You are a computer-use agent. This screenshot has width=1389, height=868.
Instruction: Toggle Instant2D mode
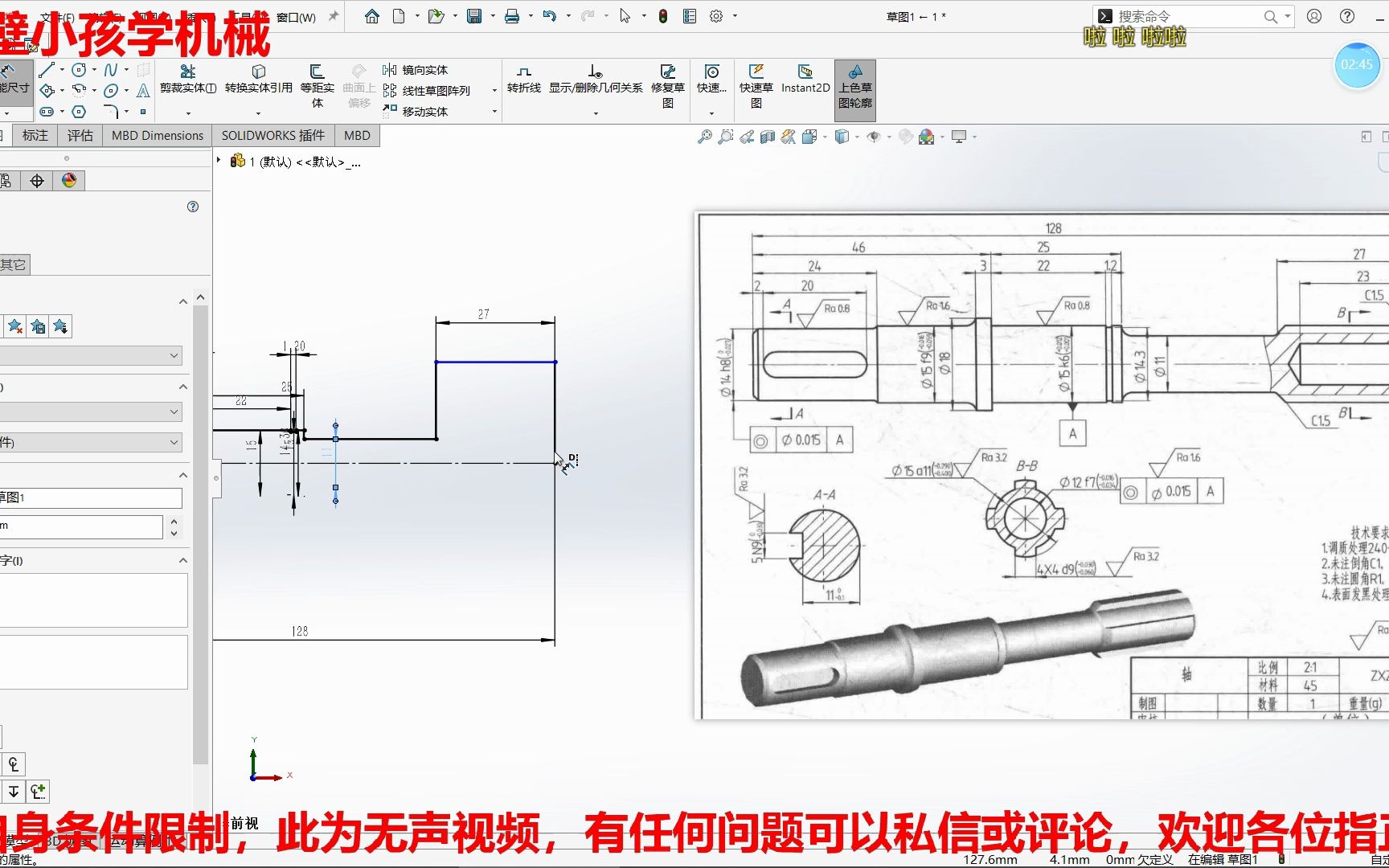[805, 80]
